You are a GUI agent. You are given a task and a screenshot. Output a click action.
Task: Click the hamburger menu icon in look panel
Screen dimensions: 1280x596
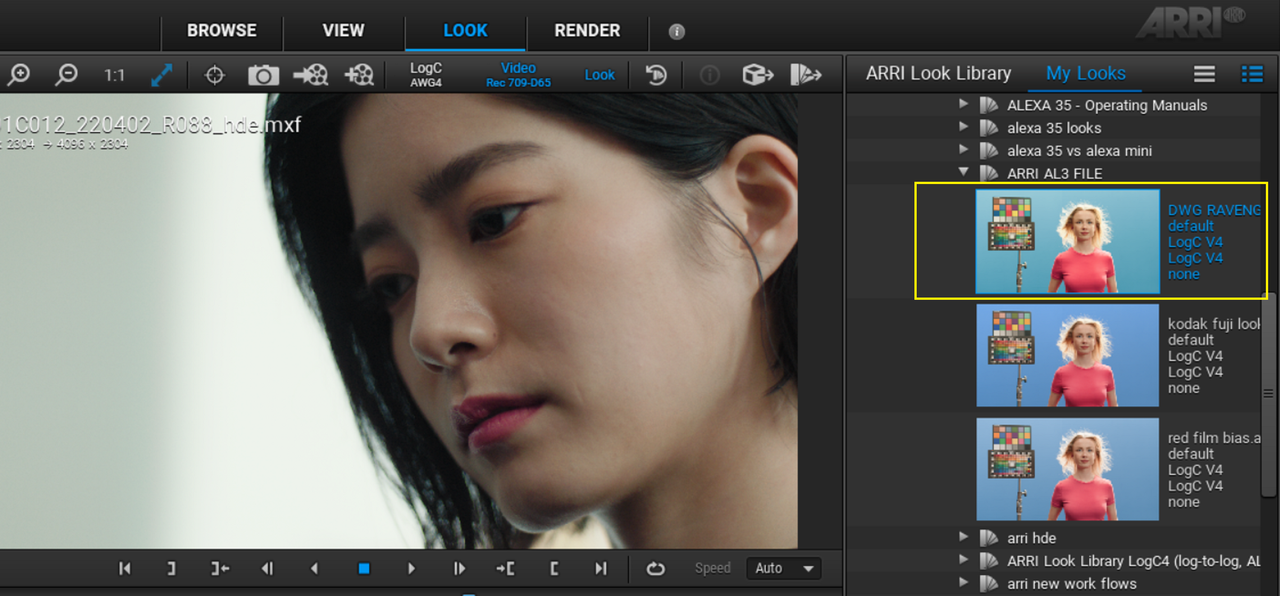point(1205,74)
